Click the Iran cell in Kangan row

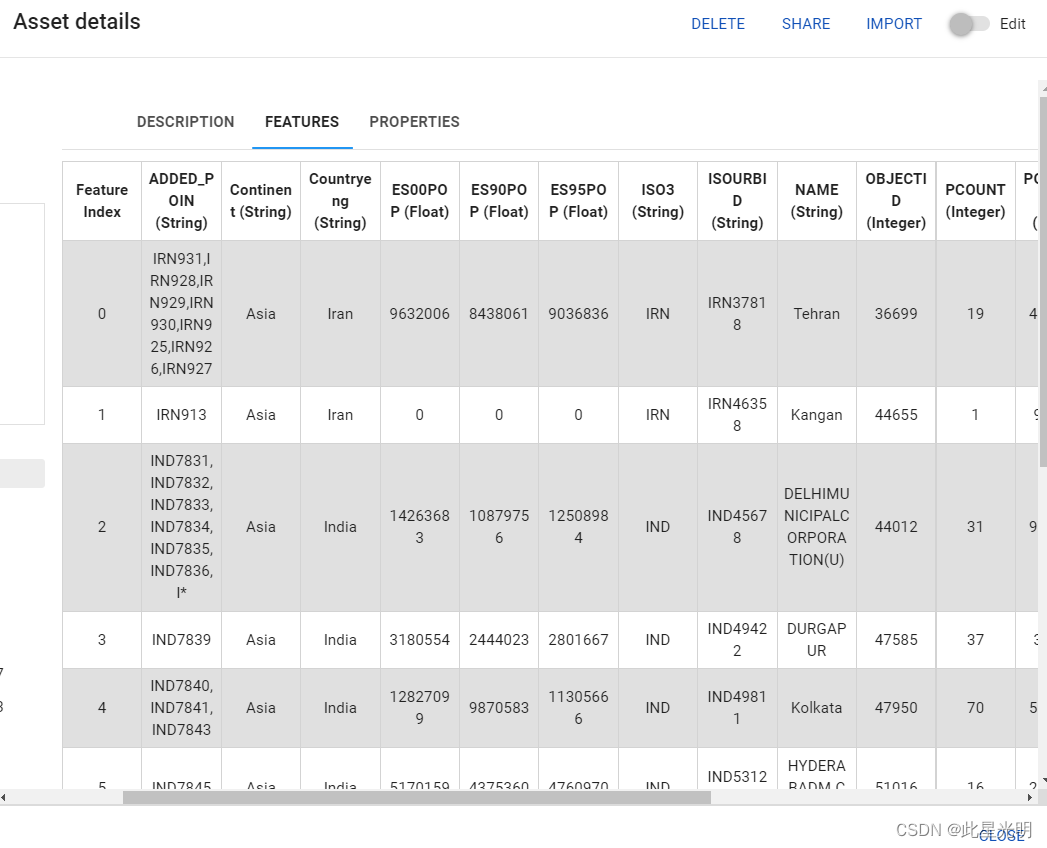coord(340,415)
